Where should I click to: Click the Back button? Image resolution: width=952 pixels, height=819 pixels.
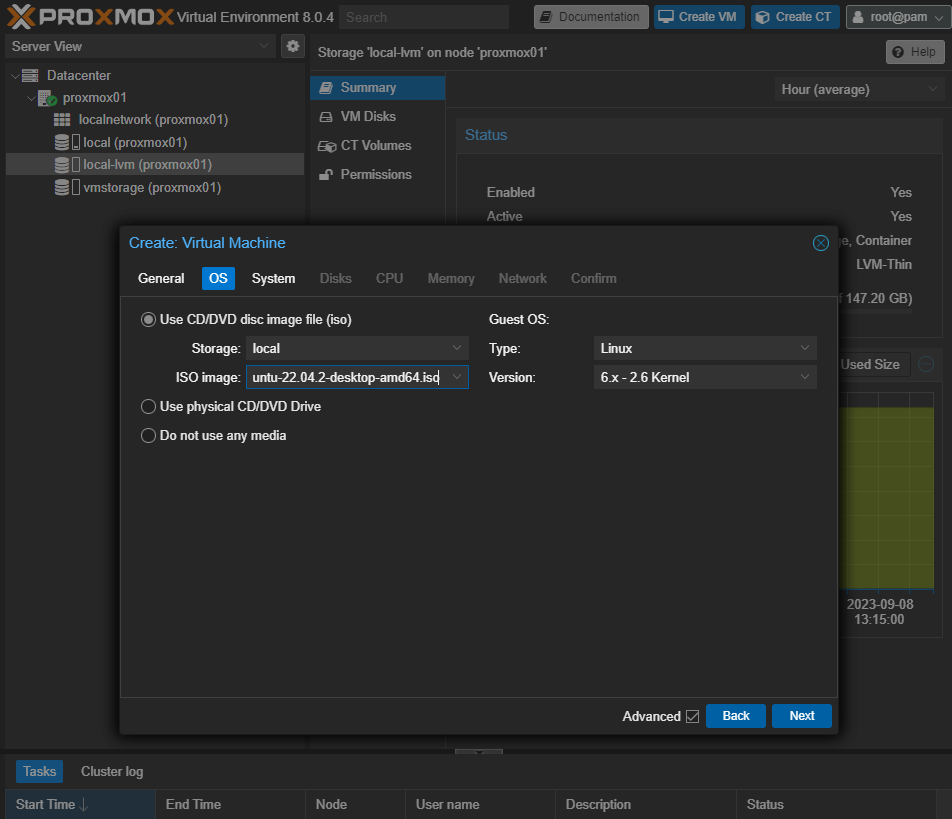click(735, 716)
